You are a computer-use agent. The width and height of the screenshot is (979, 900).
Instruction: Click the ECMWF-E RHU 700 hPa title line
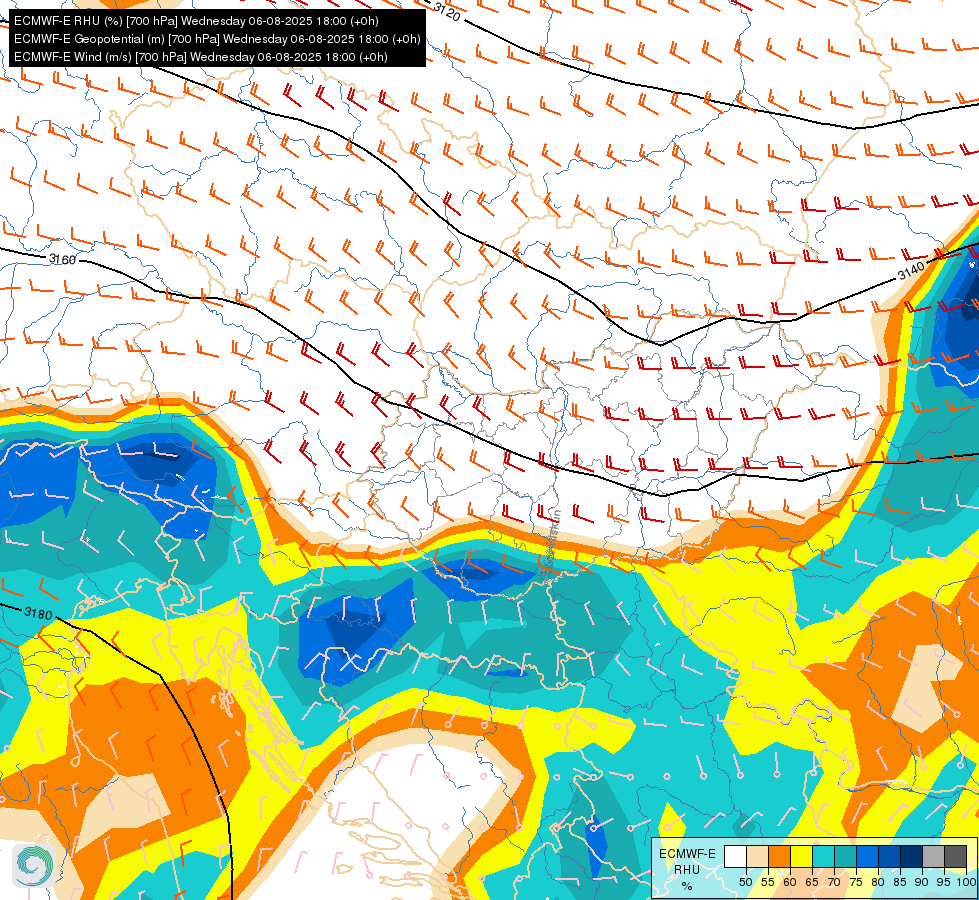[196, 21]
